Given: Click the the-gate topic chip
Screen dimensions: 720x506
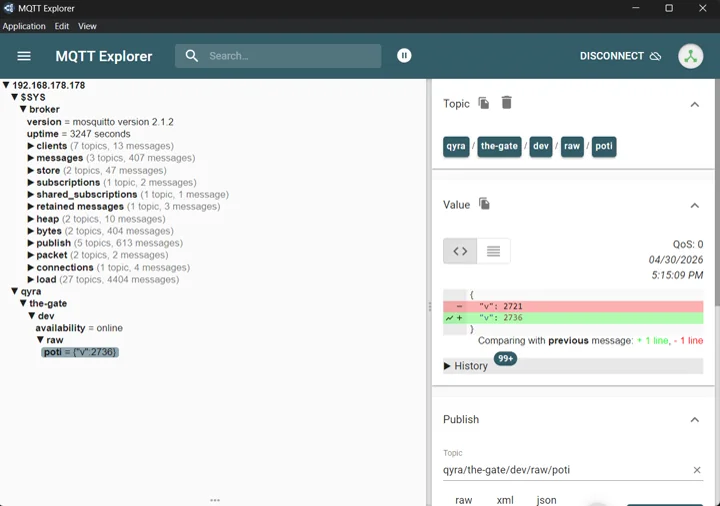Looking at the screenshot, I should 499,146.
